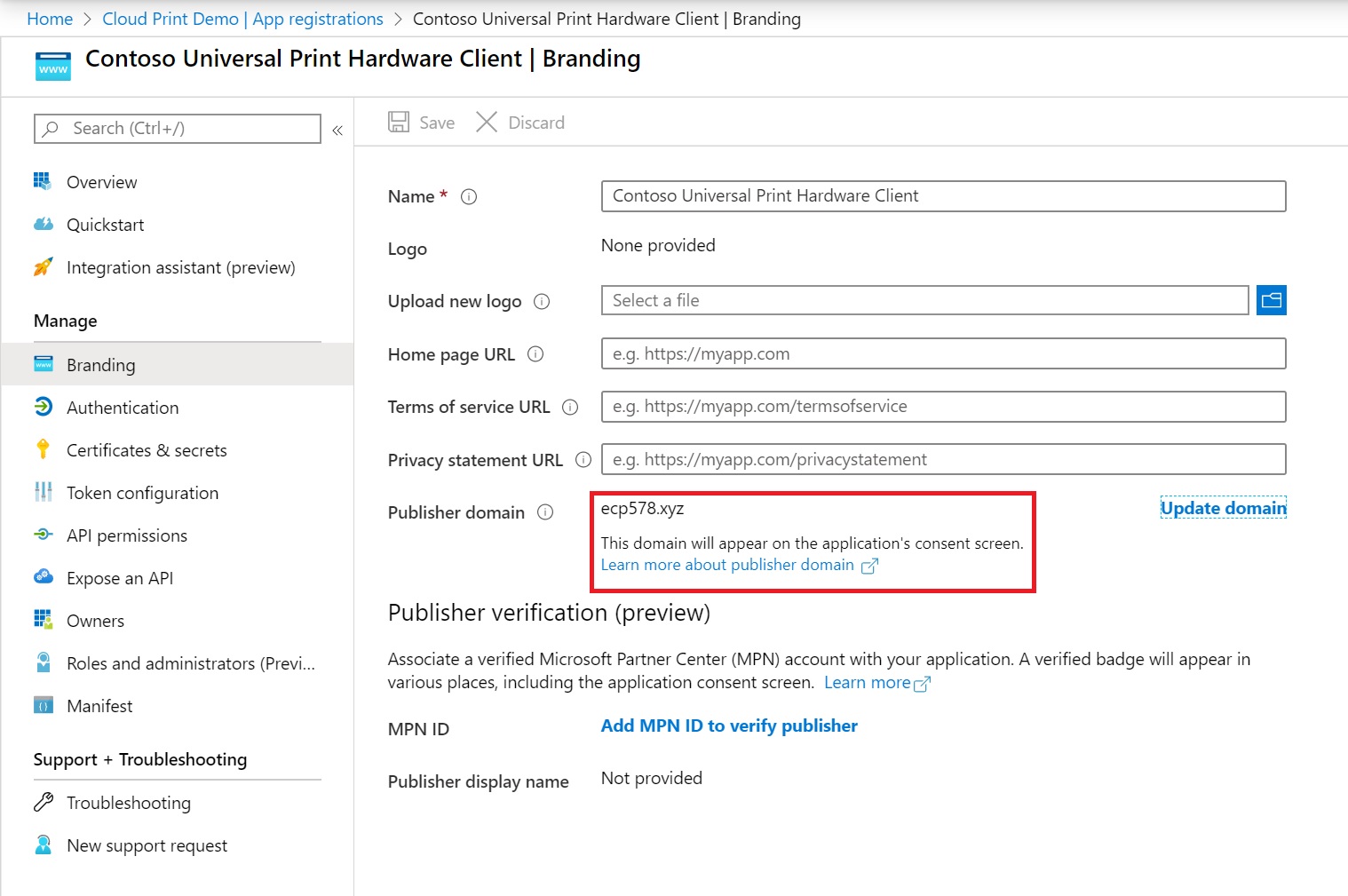Click the browse folder icon for logo upload

tap(1272, 300)
